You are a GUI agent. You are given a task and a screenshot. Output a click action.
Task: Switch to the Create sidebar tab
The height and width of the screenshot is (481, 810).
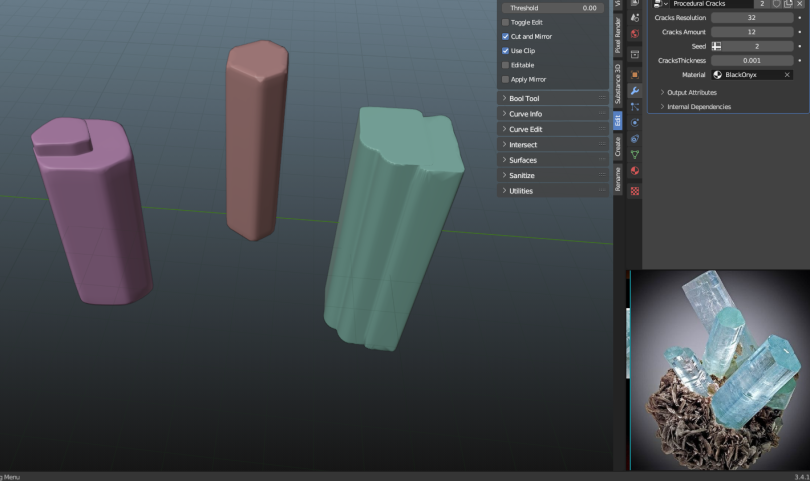[618, 147]
